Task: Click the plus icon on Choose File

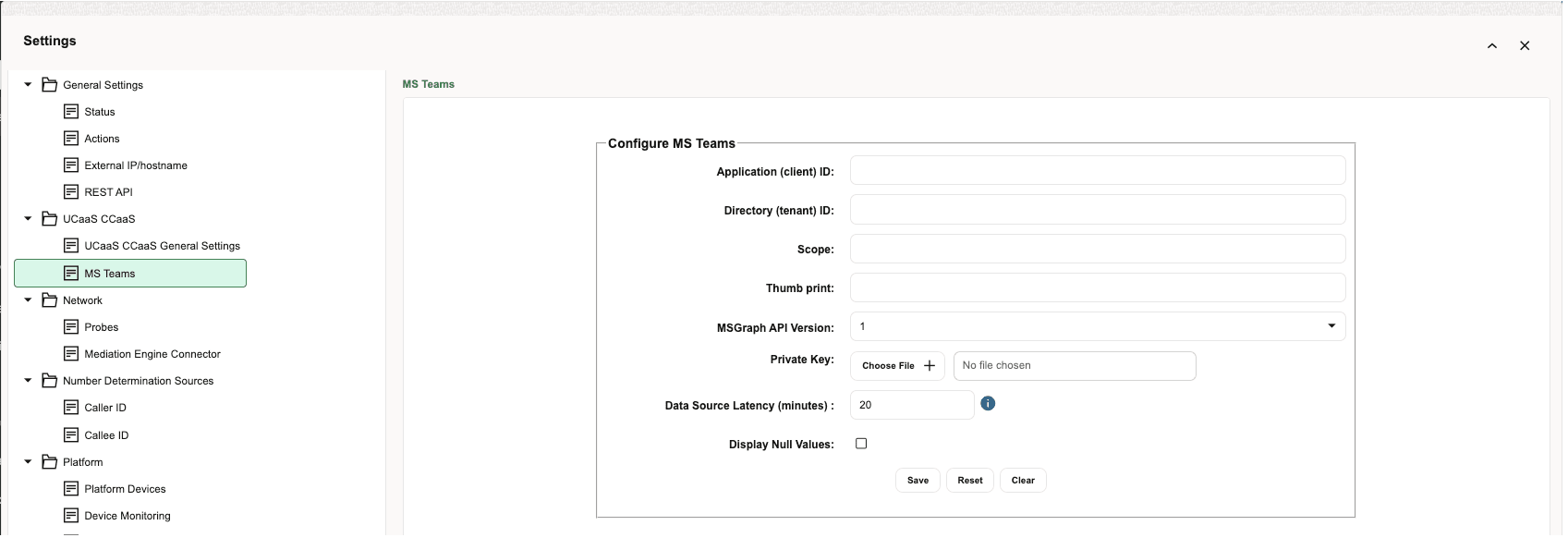Action: 930,365
